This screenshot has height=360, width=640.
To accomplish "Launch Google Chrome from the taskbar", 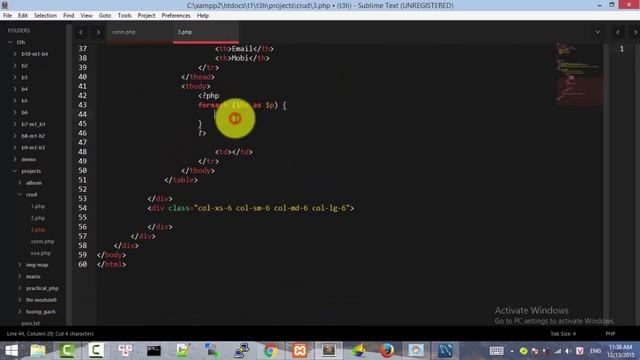I will (x=270, y=351).
